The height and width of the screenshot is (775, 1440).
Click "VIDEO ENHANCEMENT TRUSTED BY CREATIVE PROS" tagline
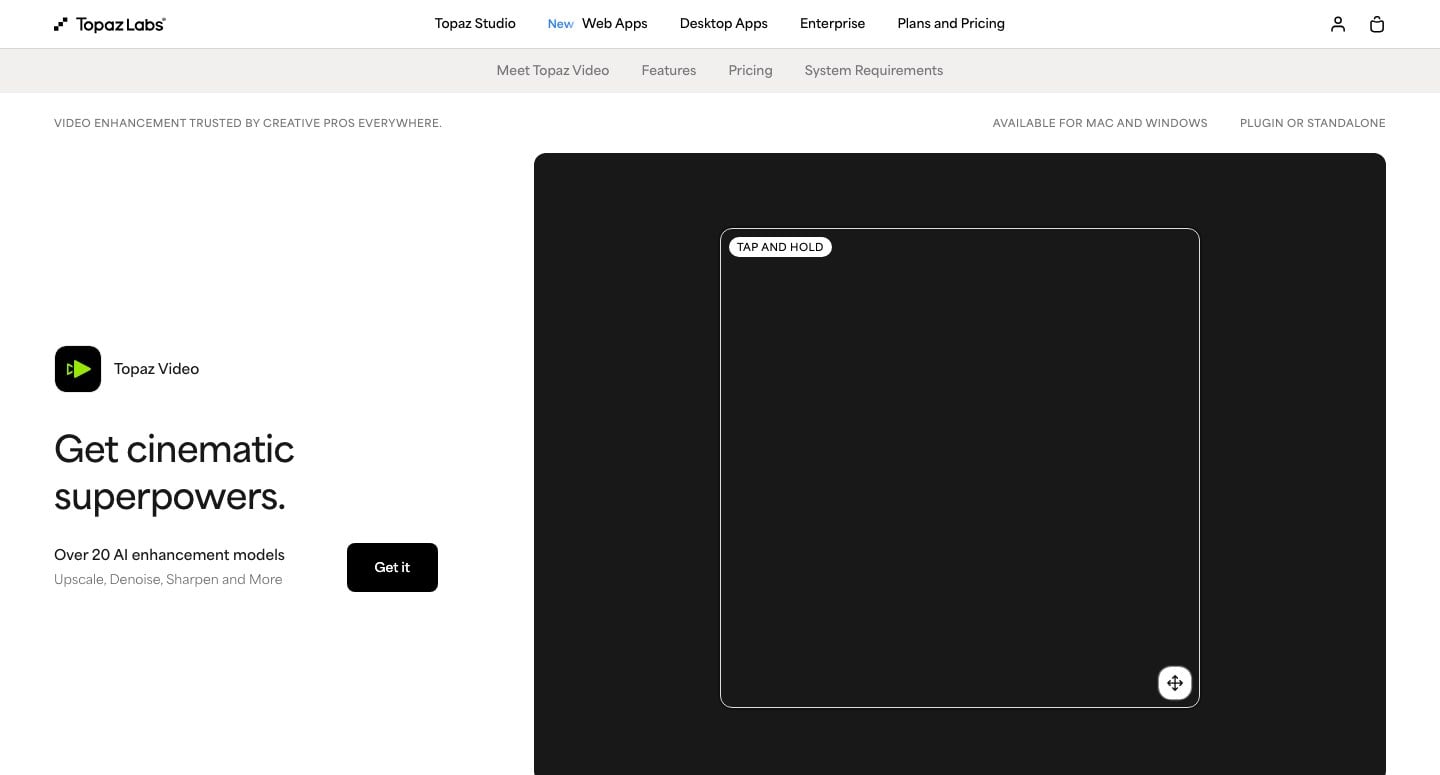point(248,123)
